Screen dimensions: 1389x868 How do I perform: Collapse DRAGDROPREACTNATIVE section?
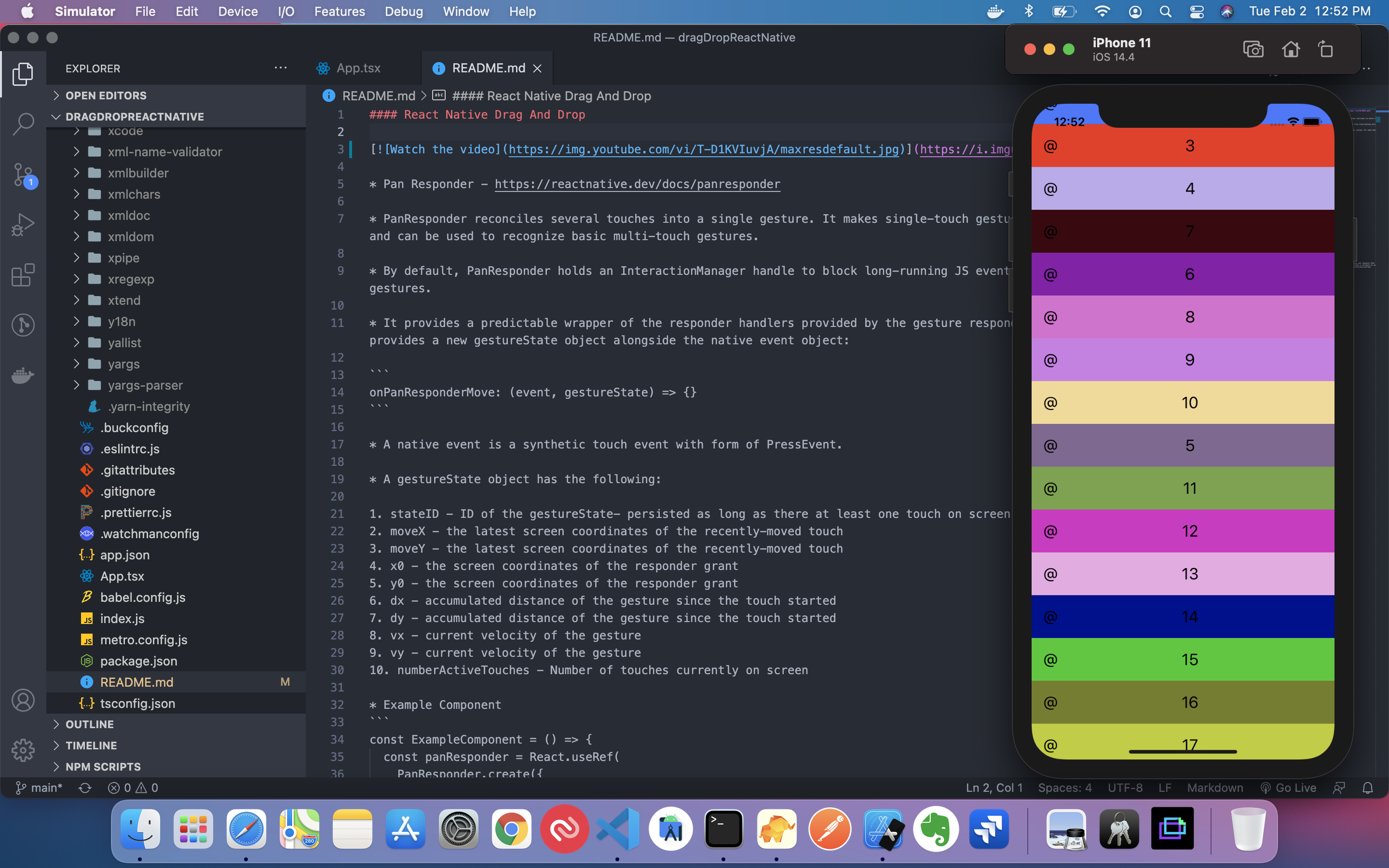176,117
